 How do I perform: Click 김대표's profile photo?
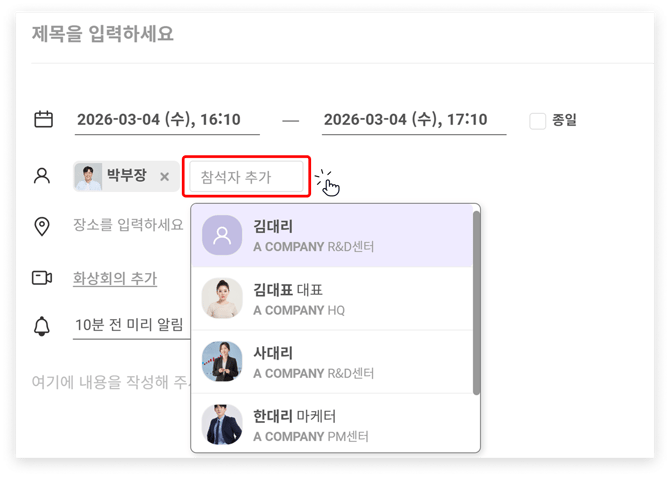(x=222, y=299)
